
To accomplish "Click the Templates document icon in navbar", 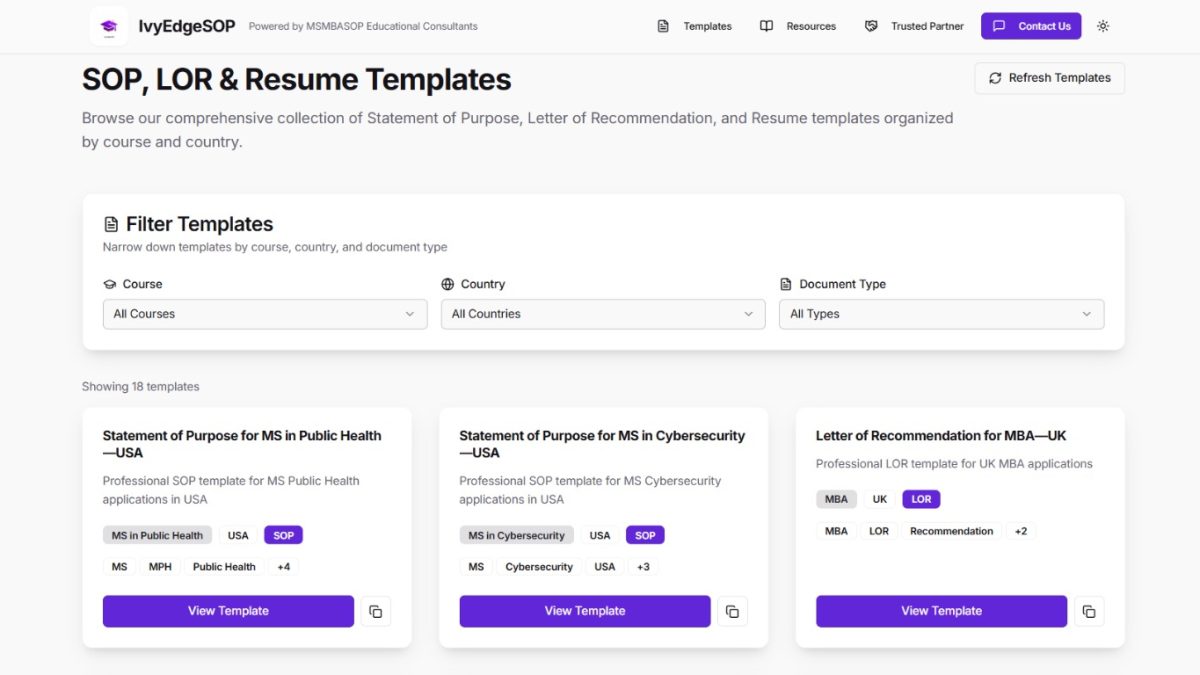I will coord(663,26).
